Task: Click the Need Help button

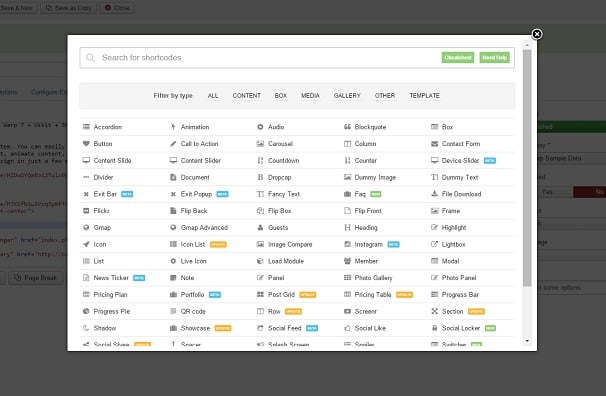Action: (x=494, y=58)
